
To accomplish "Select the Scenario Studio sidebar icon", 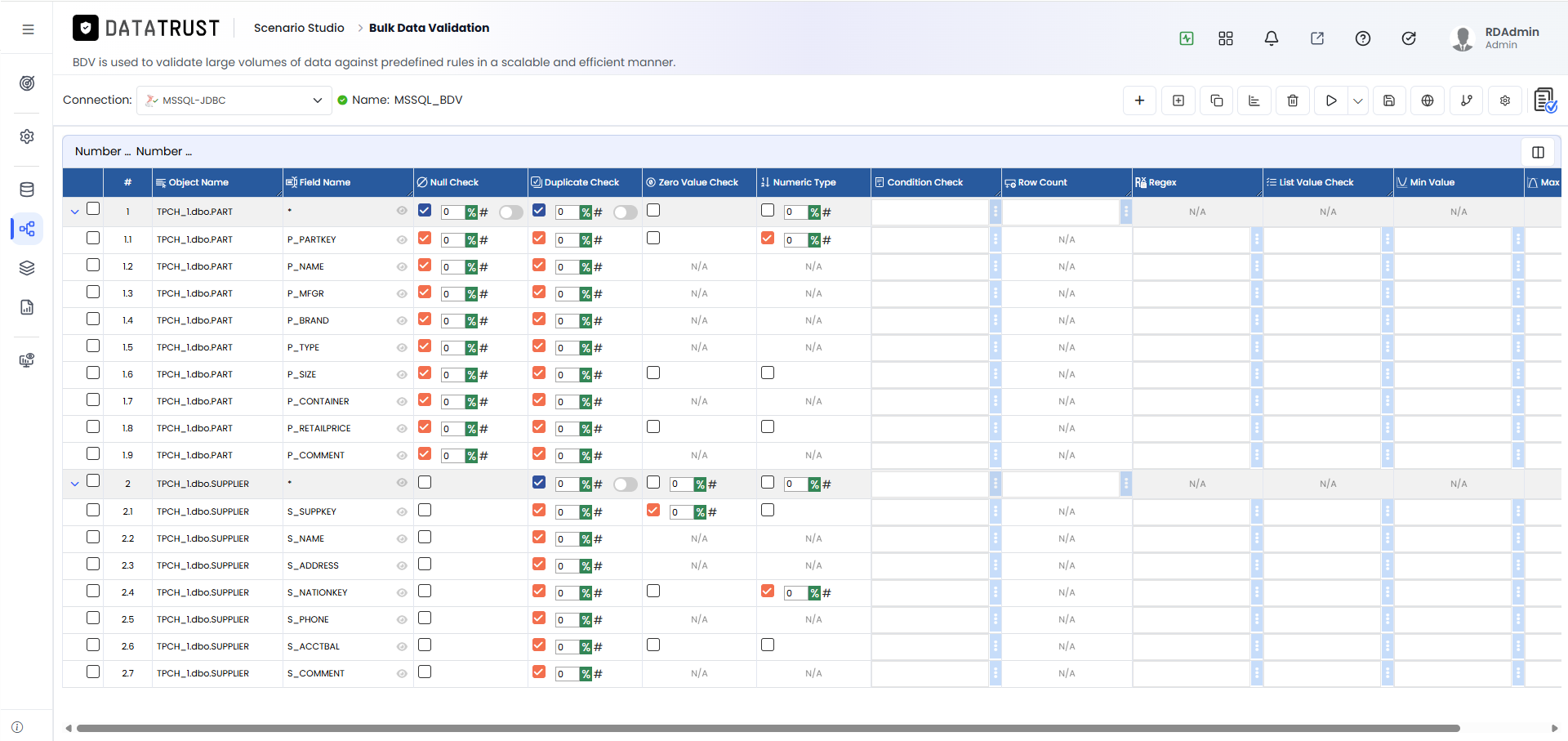I will [27, 229].
